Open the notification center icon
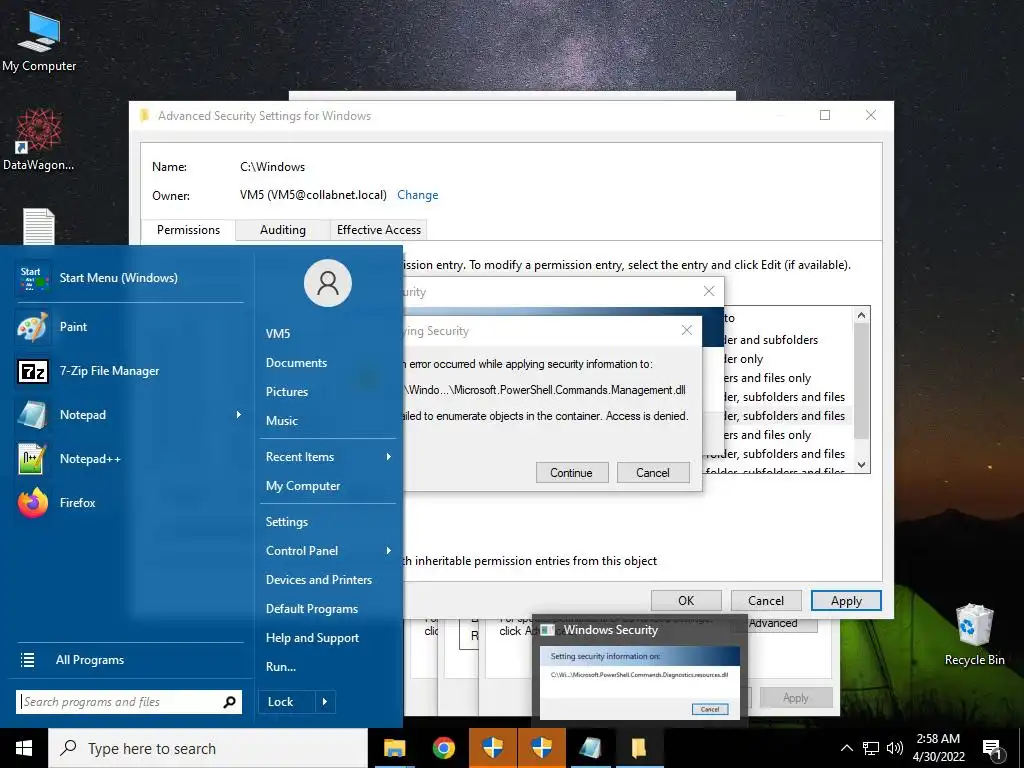Image resolution: width=1024 pixels, height=768 pixels. point(992,749)
